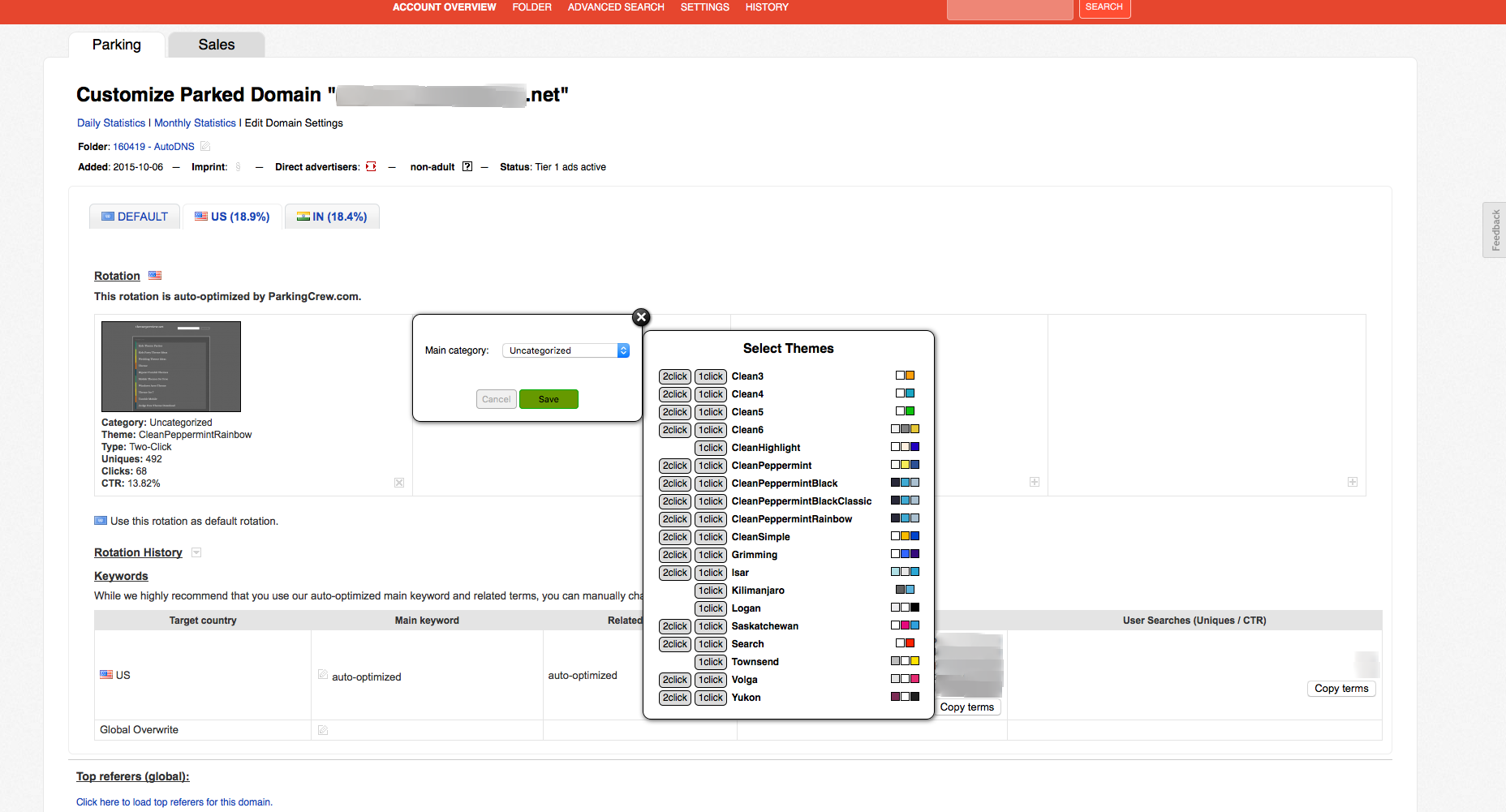This screenshot has height=812, width=1506.
Task: Open the non-adult help question mark
Action: click(x=467, y=167)
